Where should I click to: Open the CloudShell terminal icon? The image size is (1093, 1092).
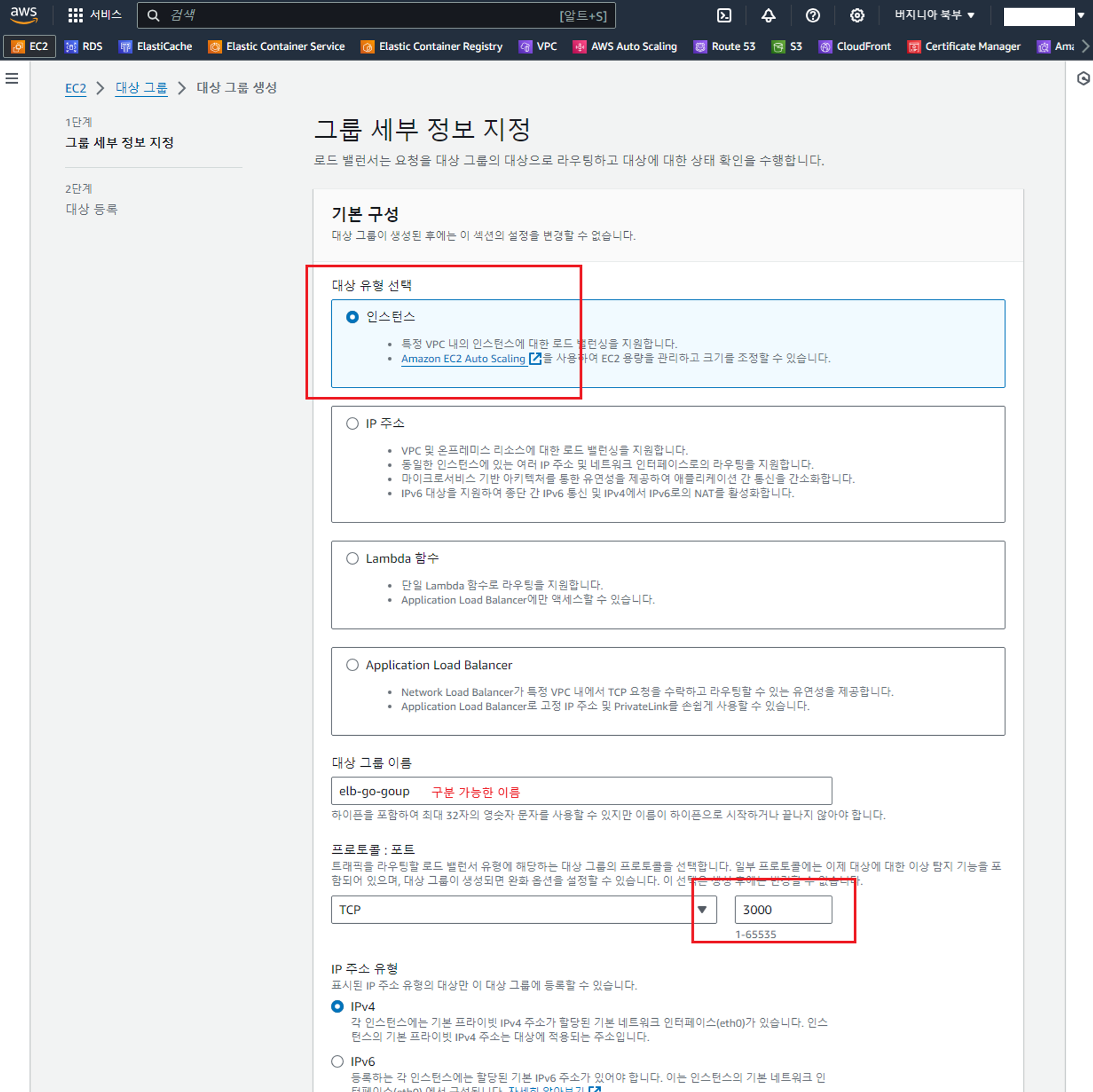[724, 15]
